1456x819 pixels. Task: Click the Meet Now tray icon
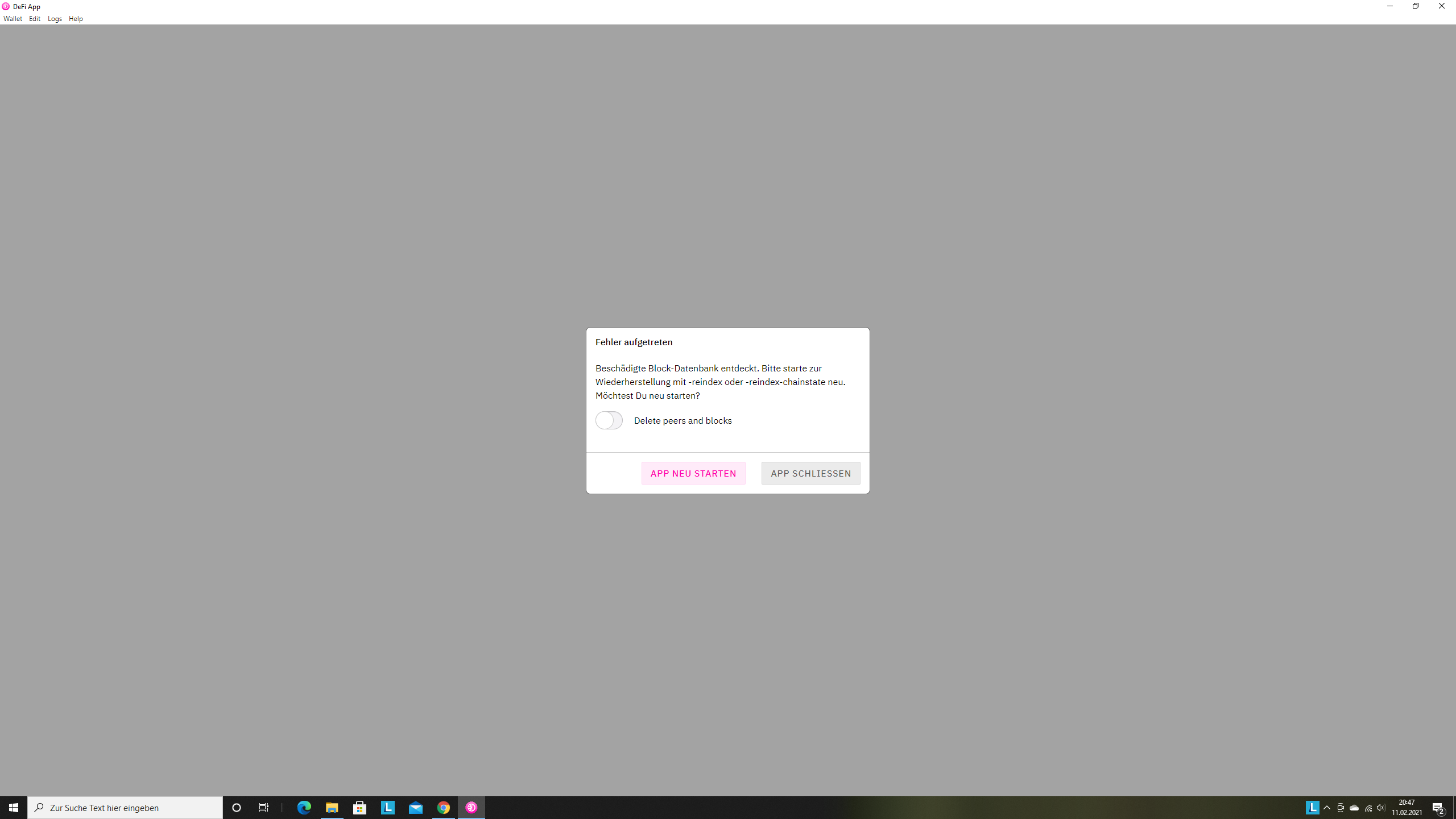click(x=1341, y=808)
